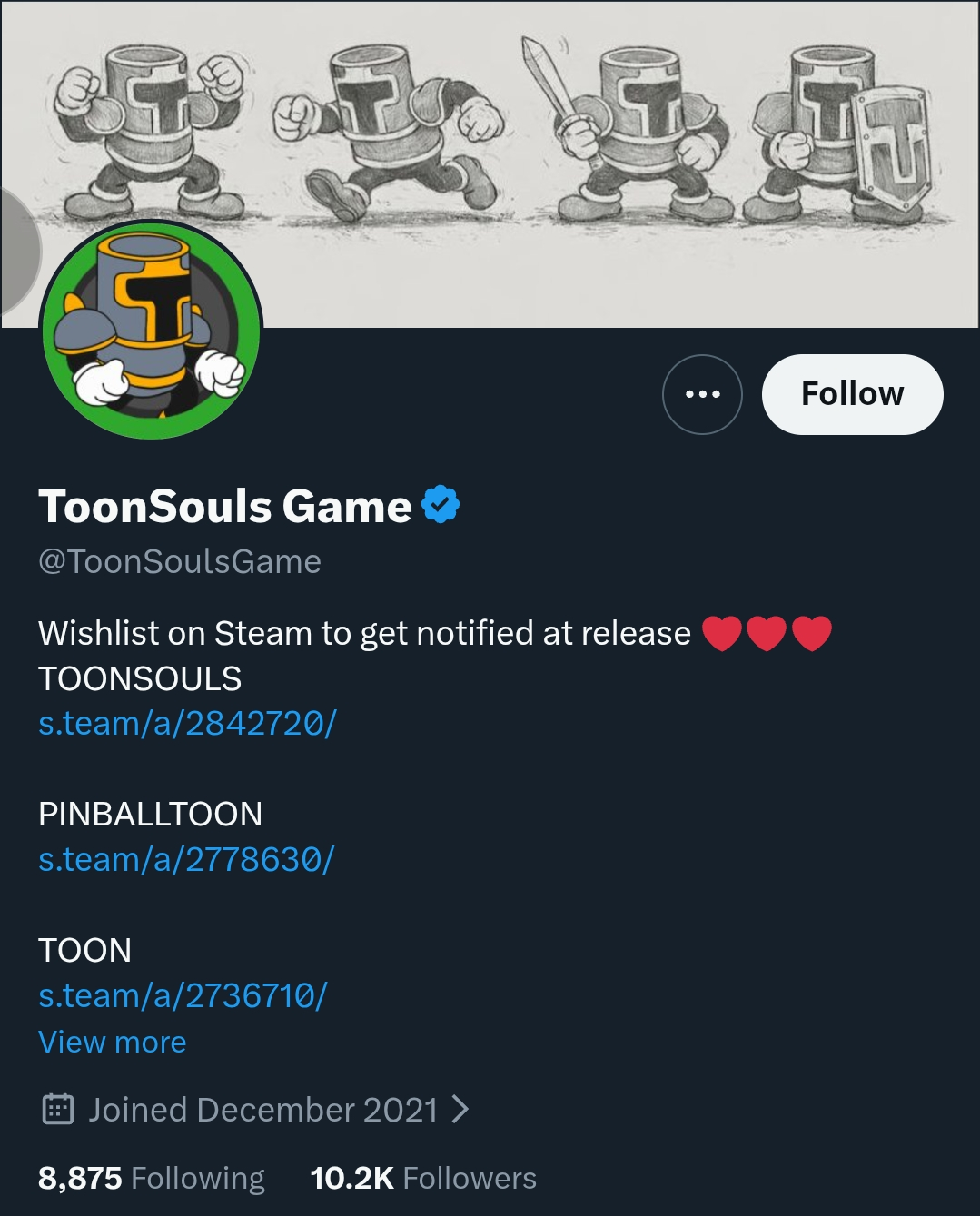Click the partial gray circle at left edge
The image size is (980, 1216).
pyautogui.click(x=16, y=252)
